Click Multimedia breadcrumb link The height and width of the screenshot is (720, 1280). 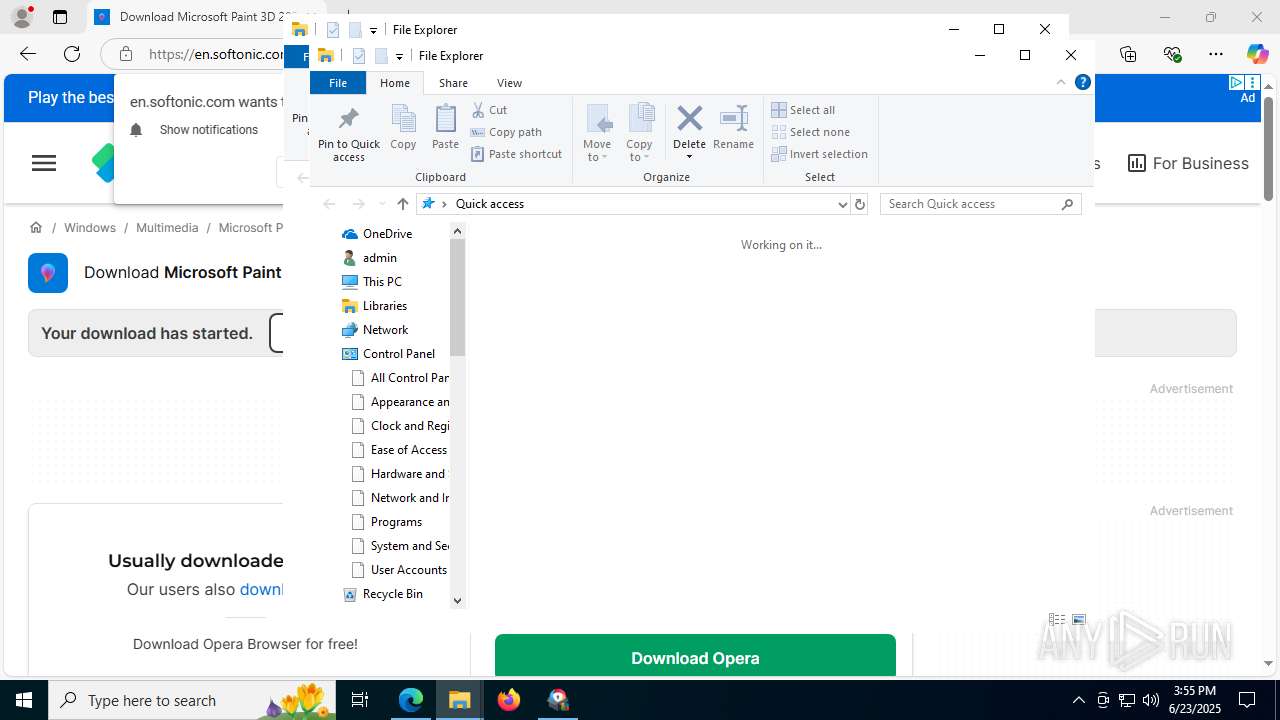[167, 228]
